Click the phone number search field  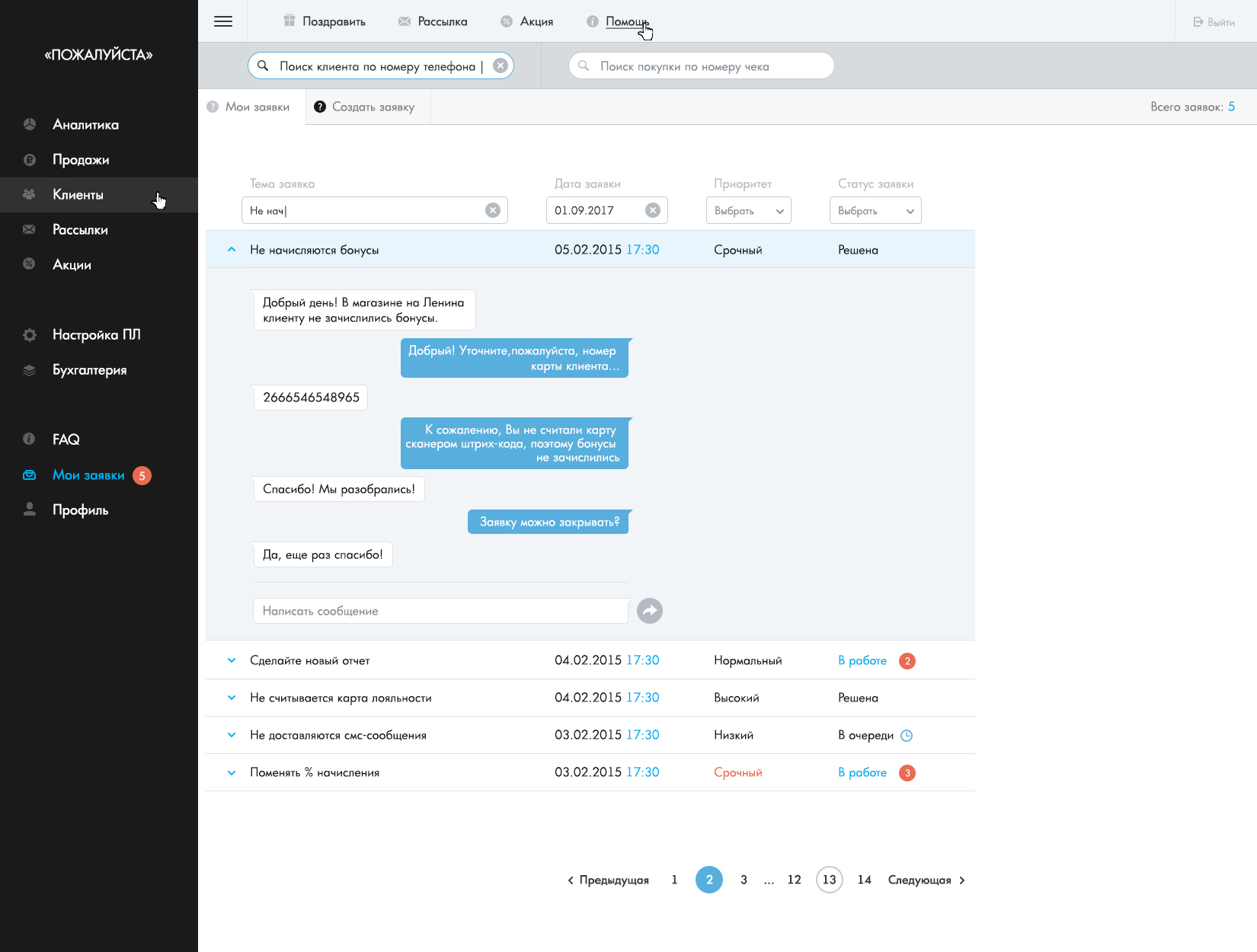(381, 65)
